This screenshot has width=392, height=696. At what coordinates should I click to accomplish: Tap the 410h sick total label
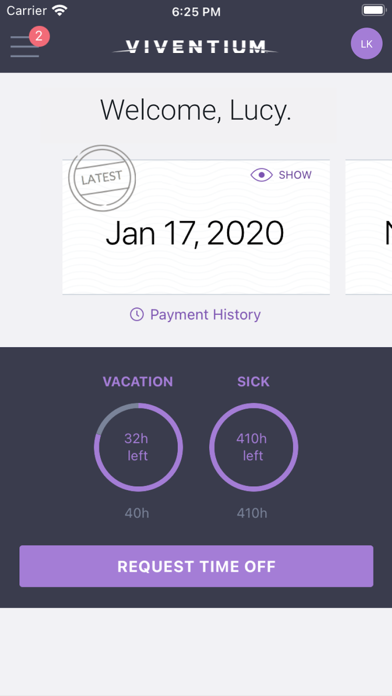(x=252, y=514)
